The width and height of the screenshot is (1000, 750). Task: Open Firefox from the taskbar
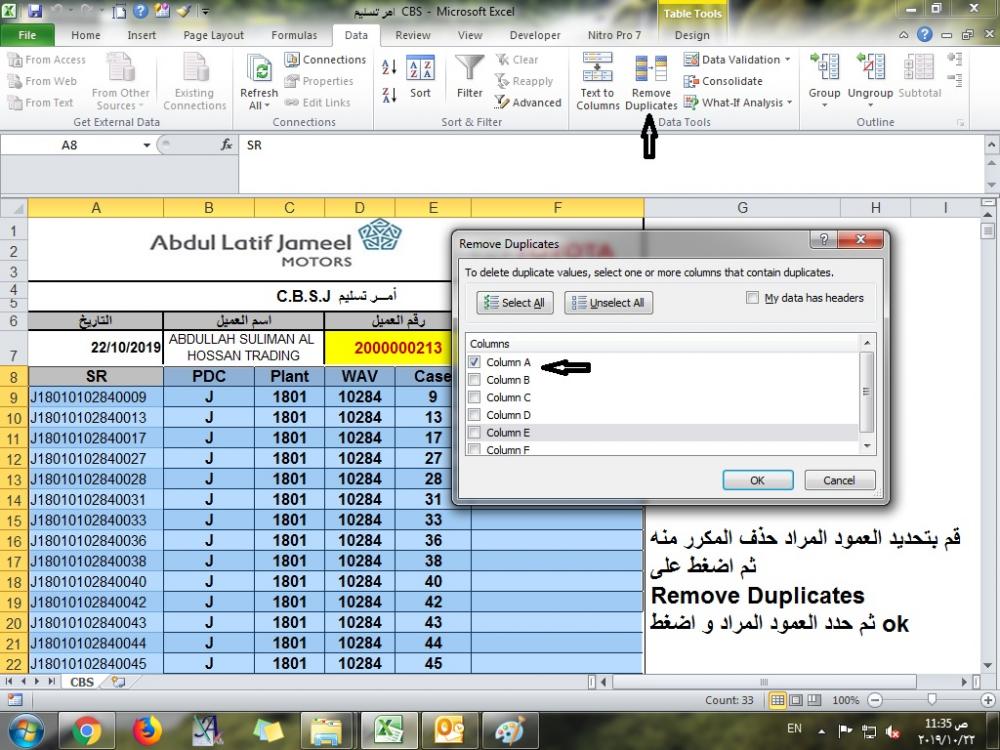(147, 730)
